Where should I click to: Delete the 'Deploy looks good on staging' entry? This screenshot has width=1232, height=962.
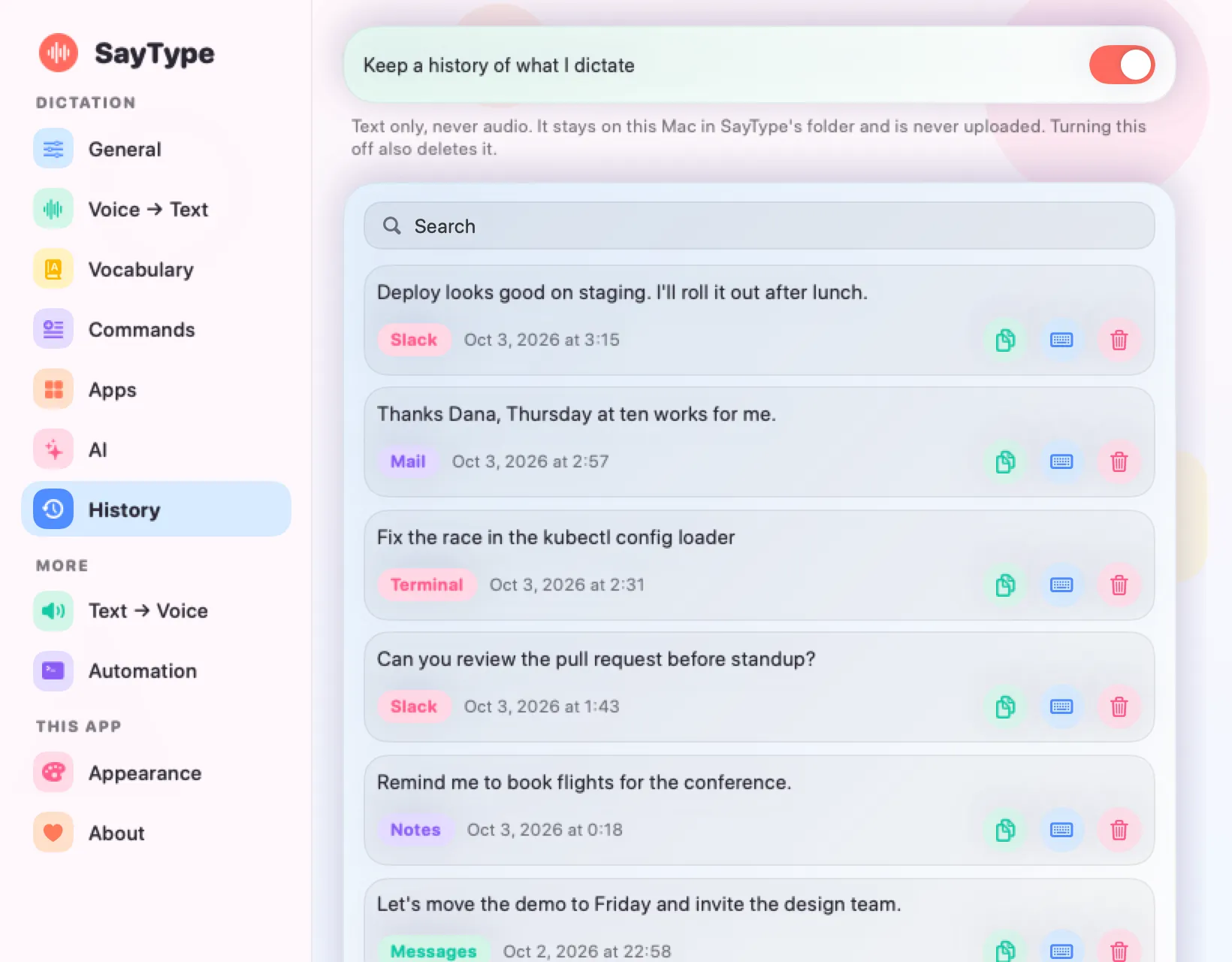(1119, 340)
